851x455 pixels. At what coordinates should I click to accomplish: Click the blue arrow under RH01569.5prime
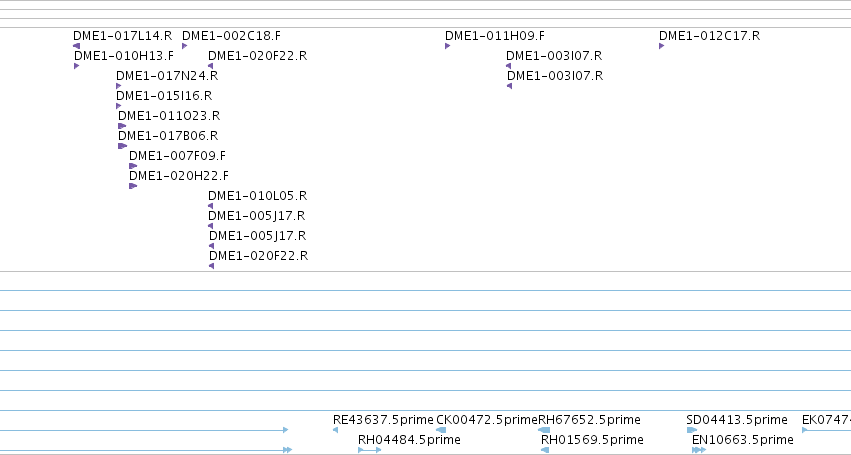tap(545, 450)
